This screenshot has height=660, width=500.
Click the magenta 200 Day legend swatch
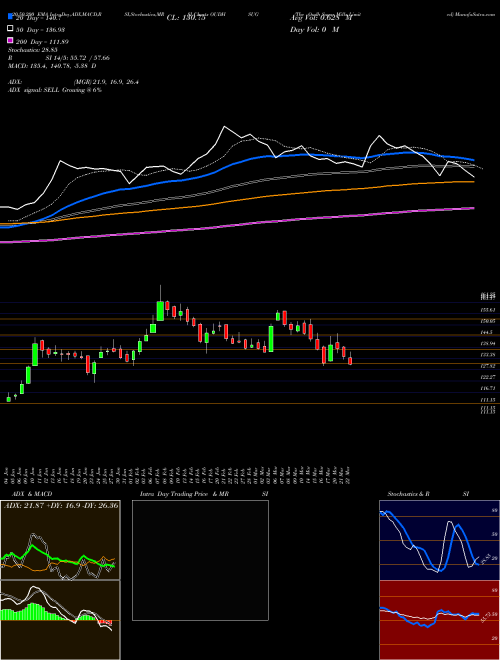click(11, 40)
